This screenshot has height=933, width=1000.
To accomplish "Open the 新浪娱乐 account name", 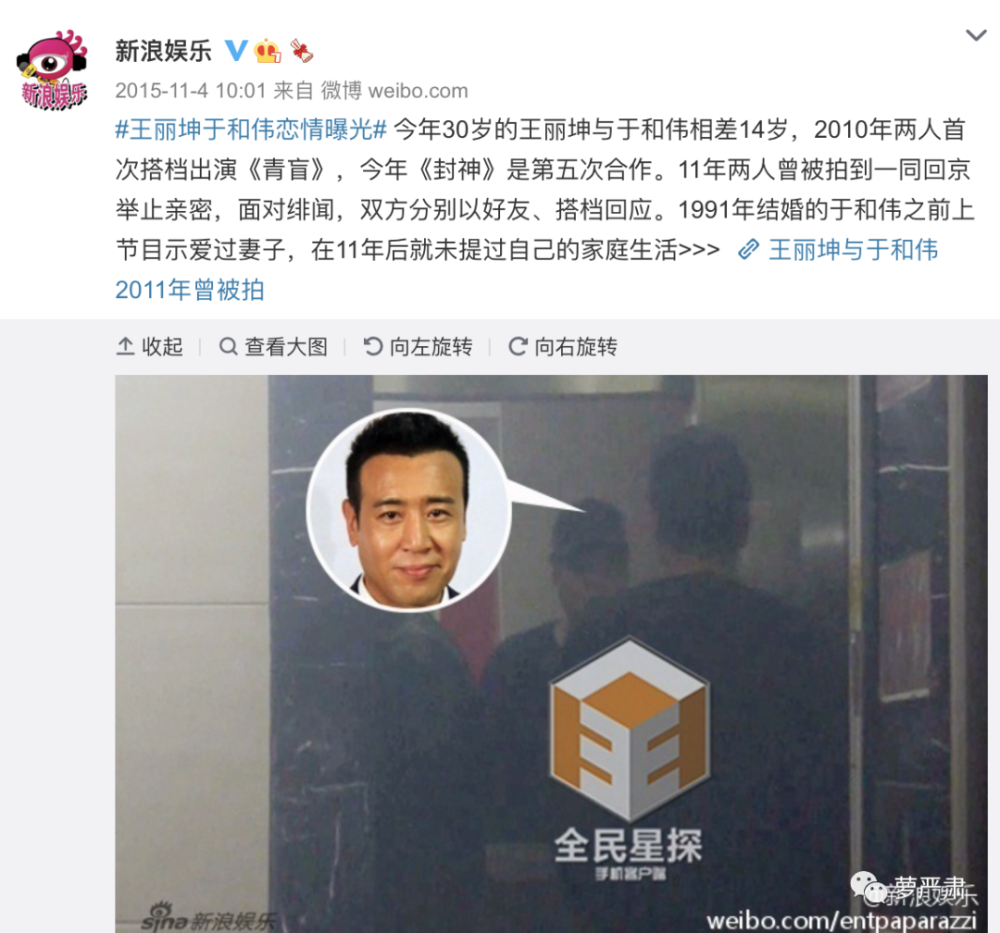I will click(163, 50).
